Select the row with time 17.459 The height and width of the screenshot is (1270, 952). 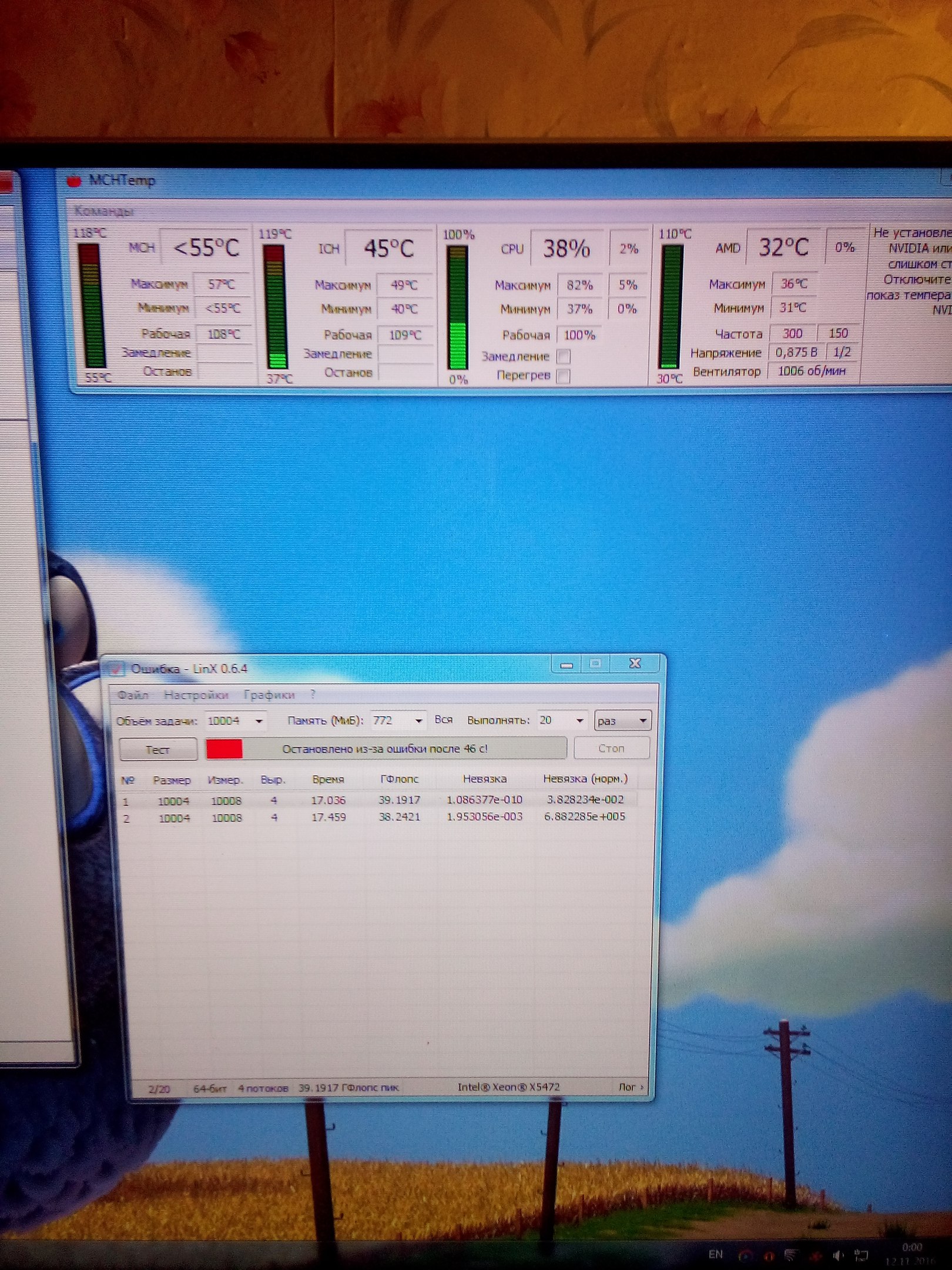[x=378, y=817]
